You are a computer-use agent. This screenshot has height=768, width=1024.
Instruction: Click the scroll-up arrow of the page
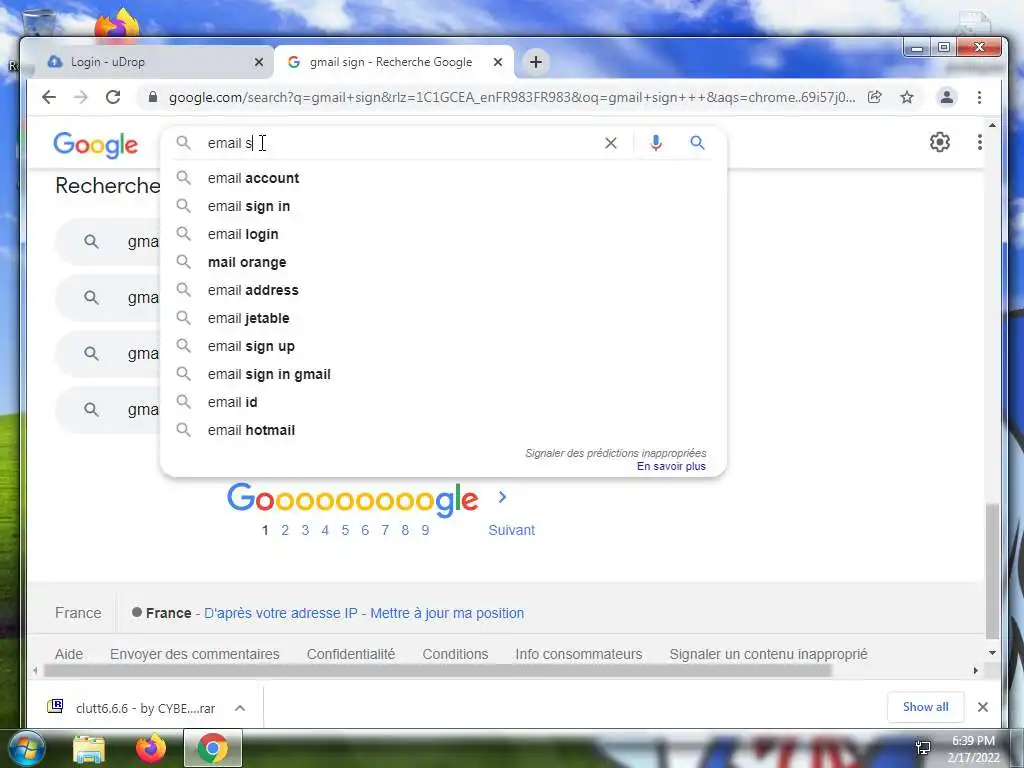point(992,125)
